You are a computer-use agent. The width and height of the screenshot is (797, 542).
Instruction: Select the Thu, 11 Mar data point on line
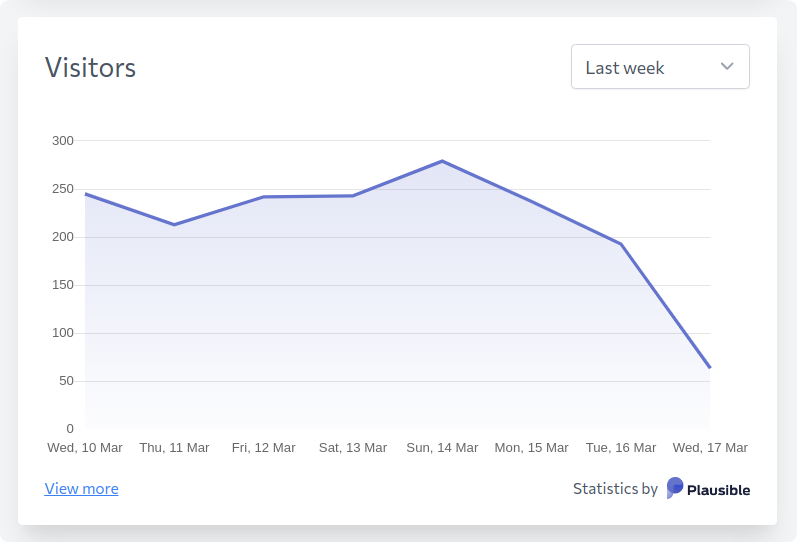[x=174, y=224]
